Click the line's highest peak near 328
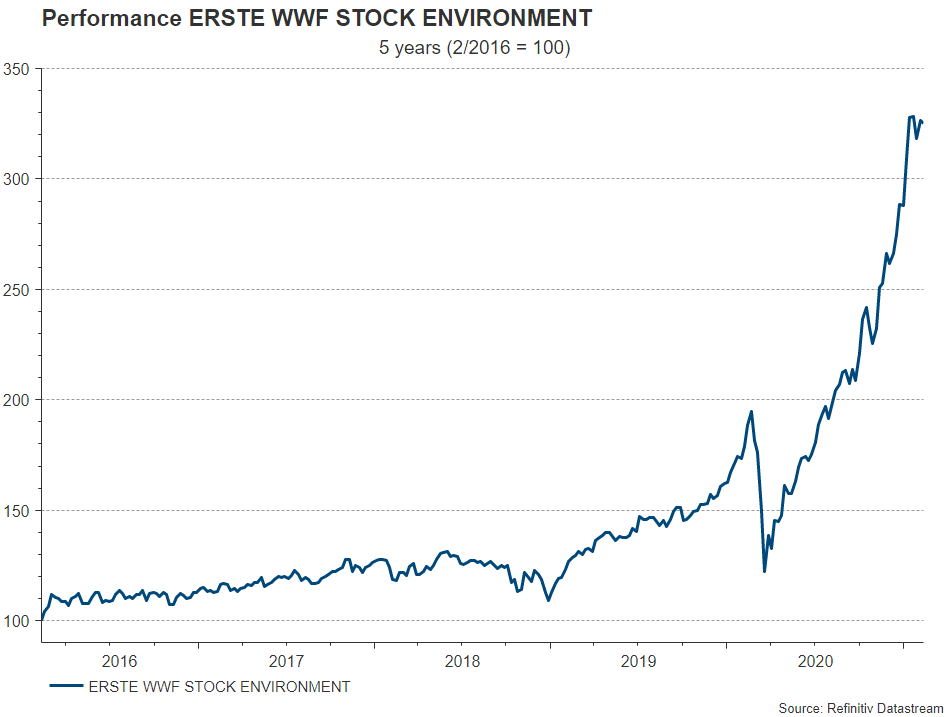Screen dimensions: 952x717 pyautogui.click(x=911, y=117)
